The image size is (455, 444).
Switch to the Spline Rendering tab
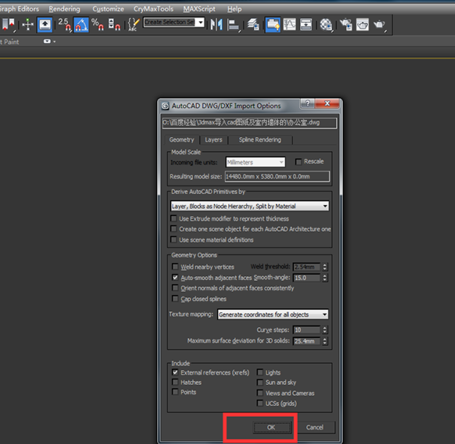tap(260, 140)
